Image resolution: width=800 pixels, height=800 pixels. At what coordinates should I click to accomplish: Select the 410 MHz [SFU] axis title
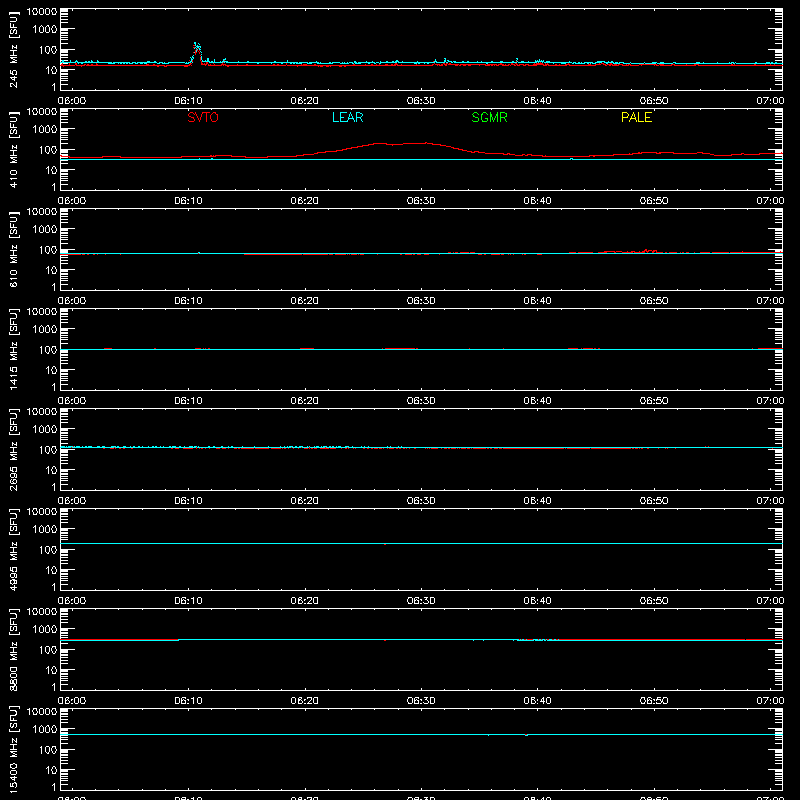click(x=13, y=149)
